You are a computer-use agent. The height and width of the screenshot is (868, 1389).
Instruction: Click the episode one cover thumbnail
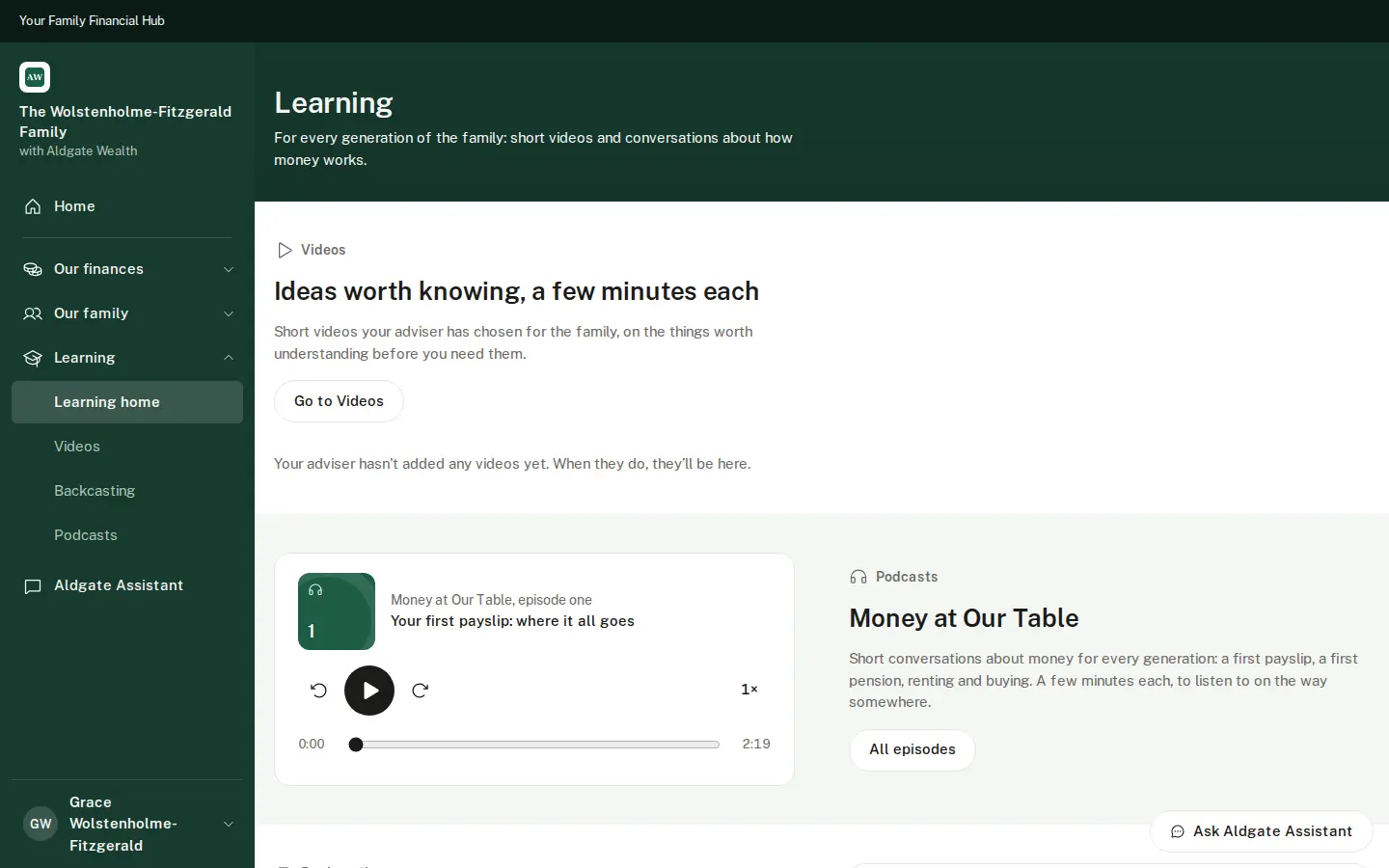[337, 611]
